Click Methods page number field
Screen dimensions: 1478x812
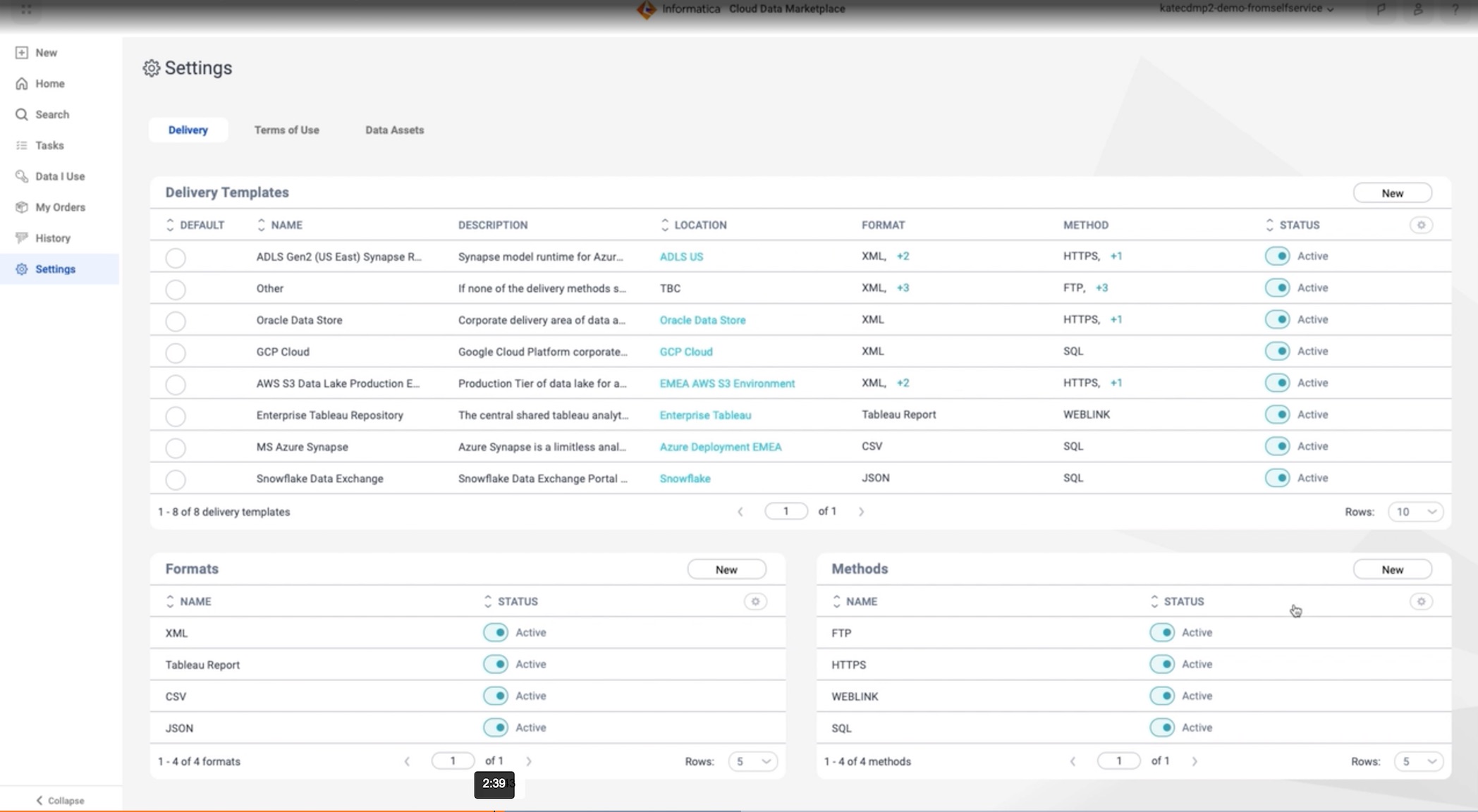pyautogui.click(x=1118, y=761)
